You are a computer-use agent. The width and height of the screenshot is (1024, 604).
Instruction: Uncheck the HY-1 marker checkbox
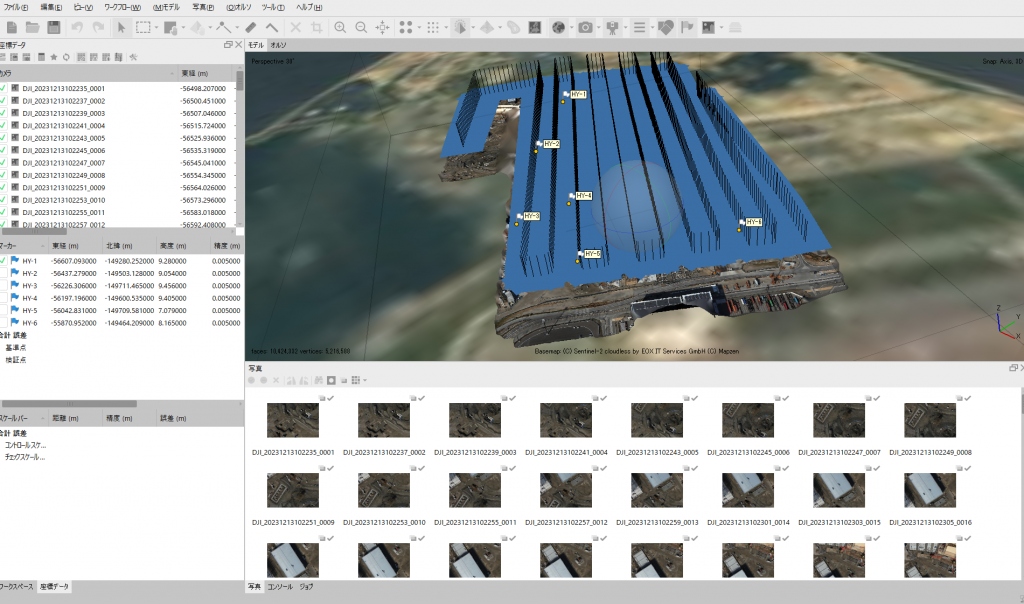(3, 261)
